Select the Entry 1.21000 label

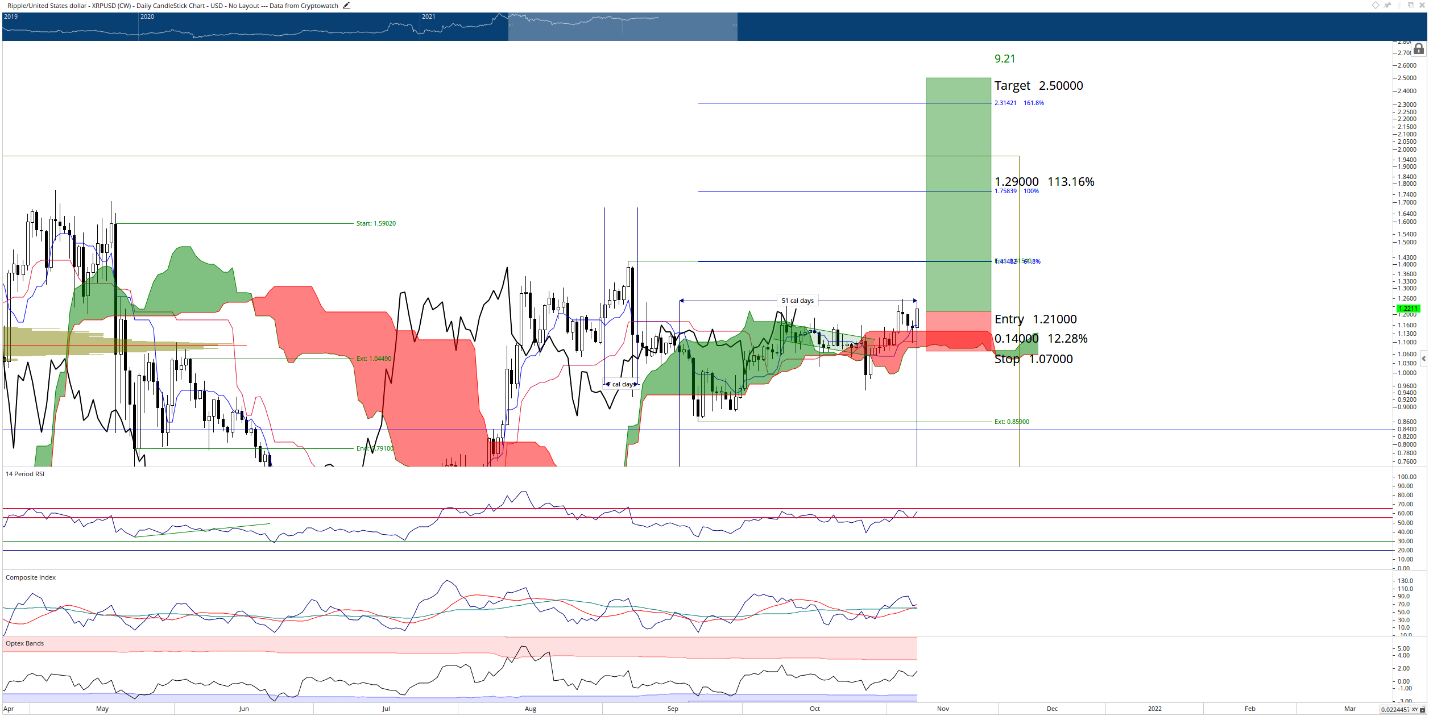point(1035,319)
